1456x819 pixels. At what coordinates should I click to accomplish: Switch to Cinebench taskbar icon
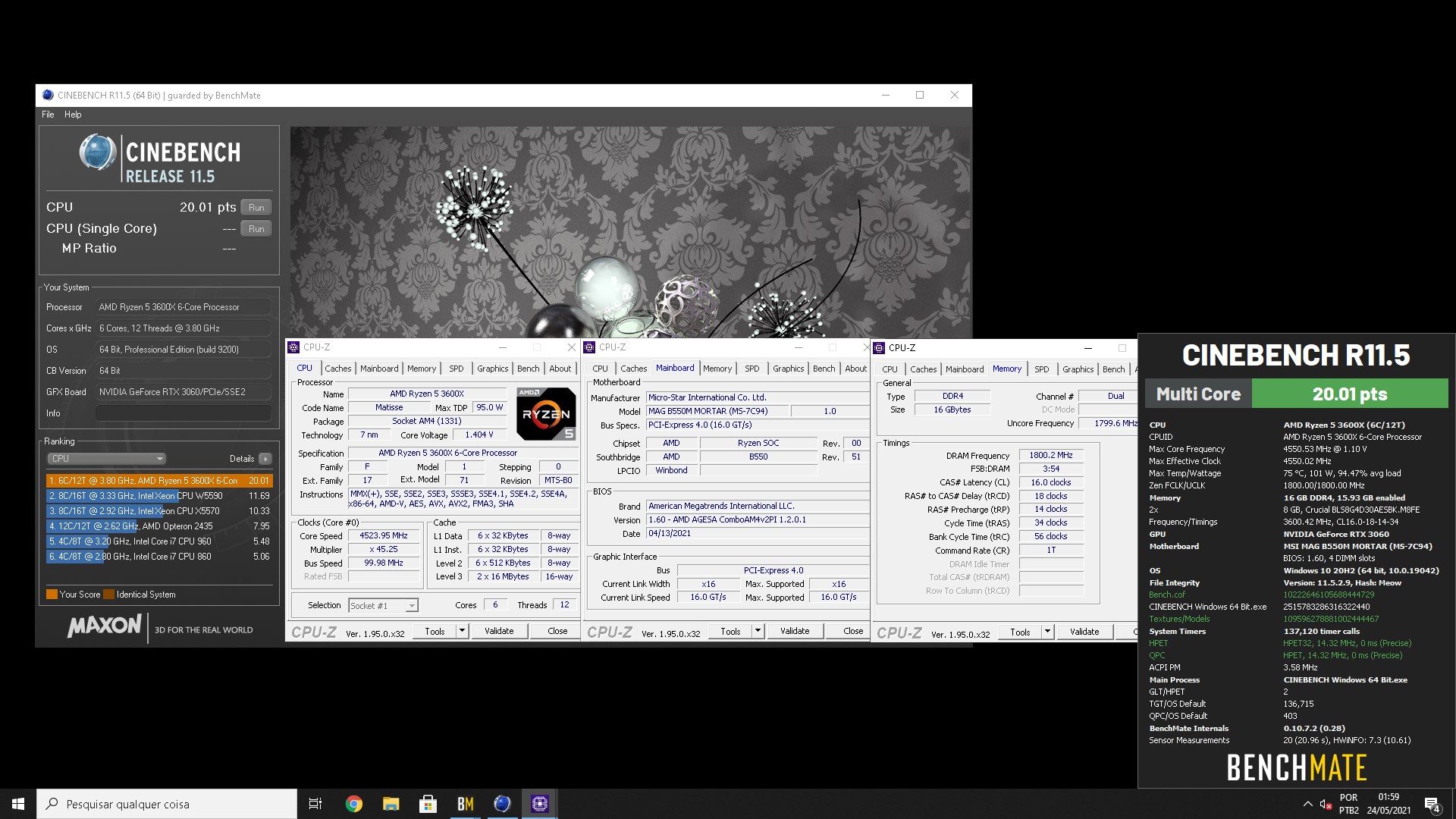click(502, 804)
